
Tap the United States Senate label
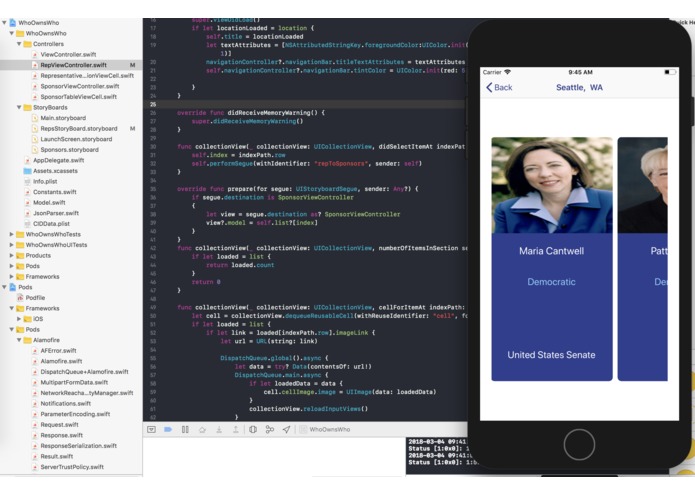pyautogui.click(x=551, y=355)
